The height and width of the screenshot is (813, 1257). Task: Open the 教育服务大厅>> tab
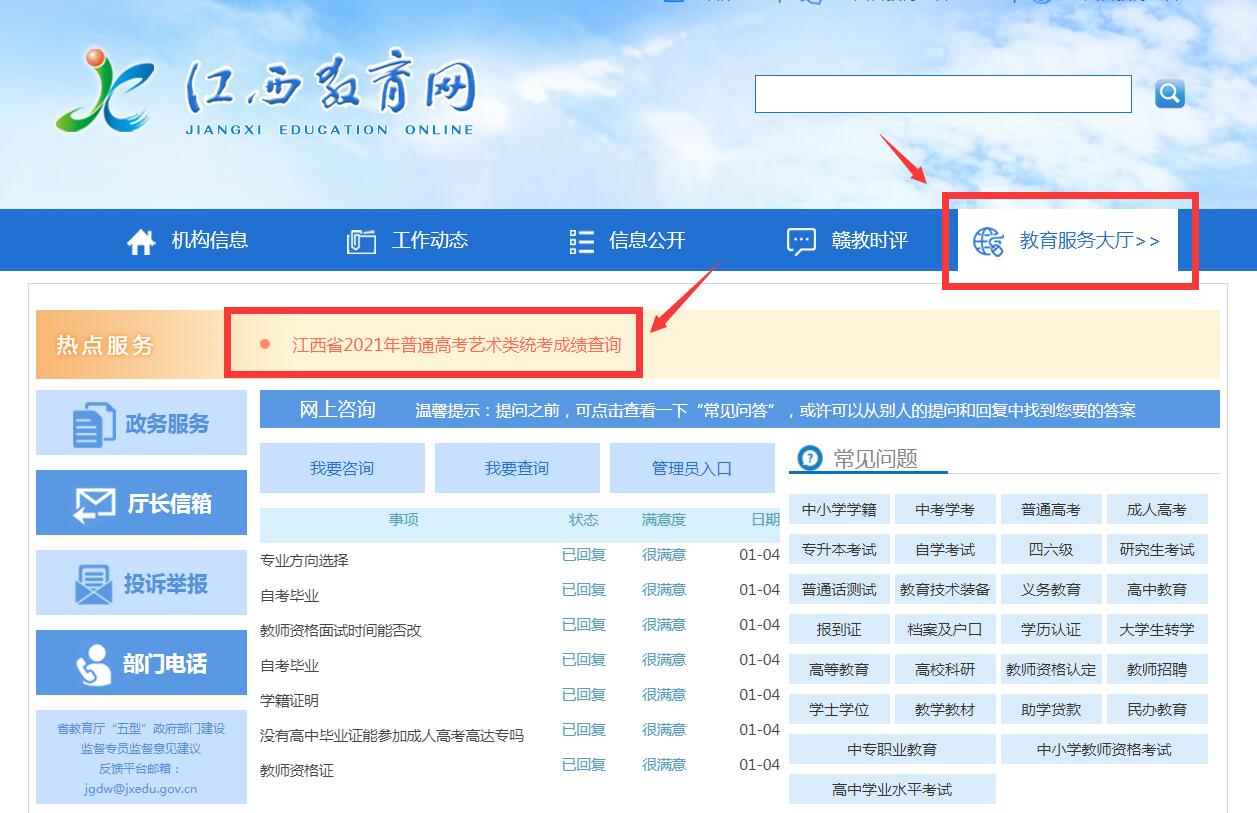pos(1068,240)
